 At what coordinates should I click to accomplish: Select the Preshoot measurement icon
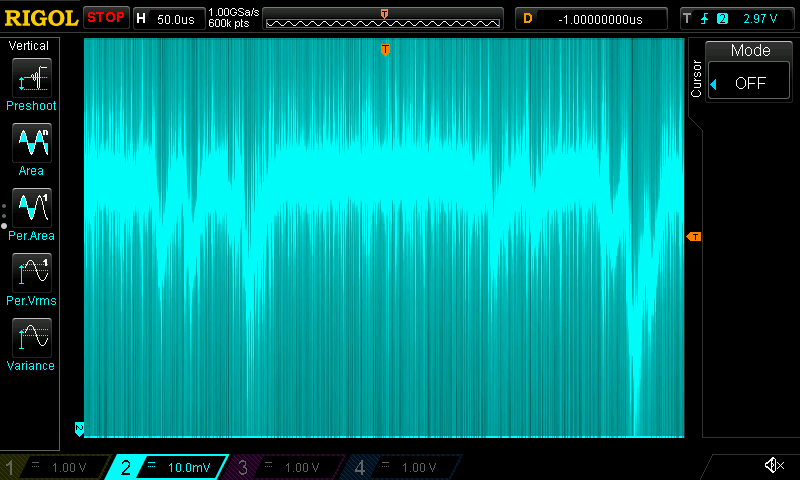pos(31,78)
